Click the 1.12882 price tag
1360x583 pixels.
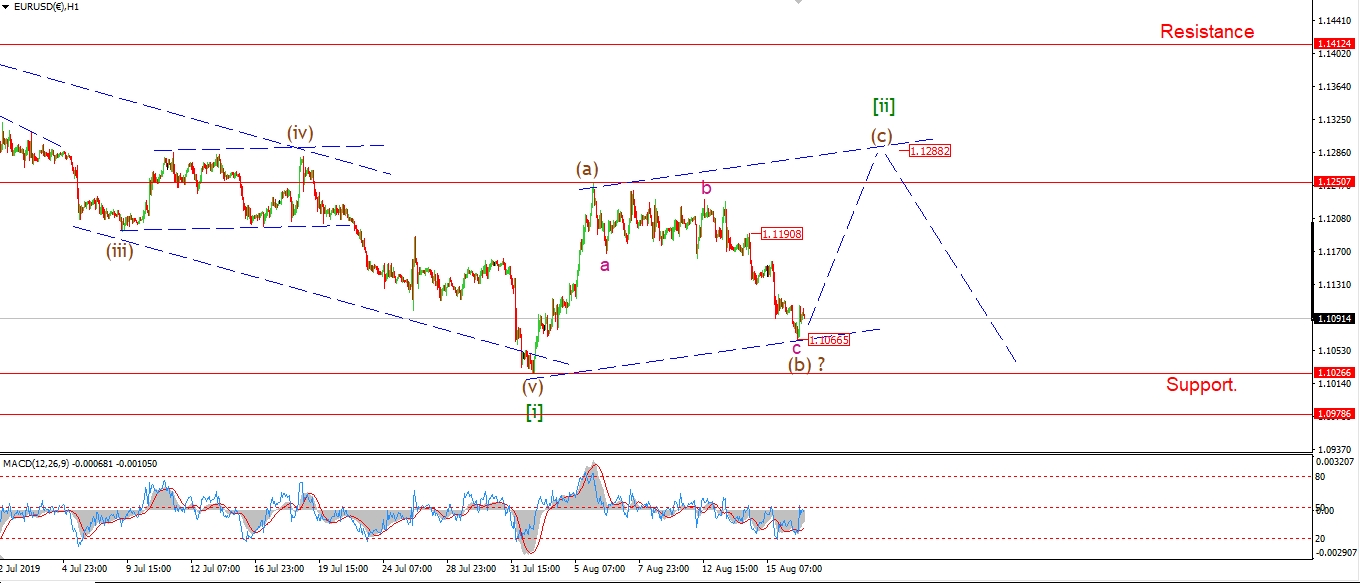(x=930, y=151)
